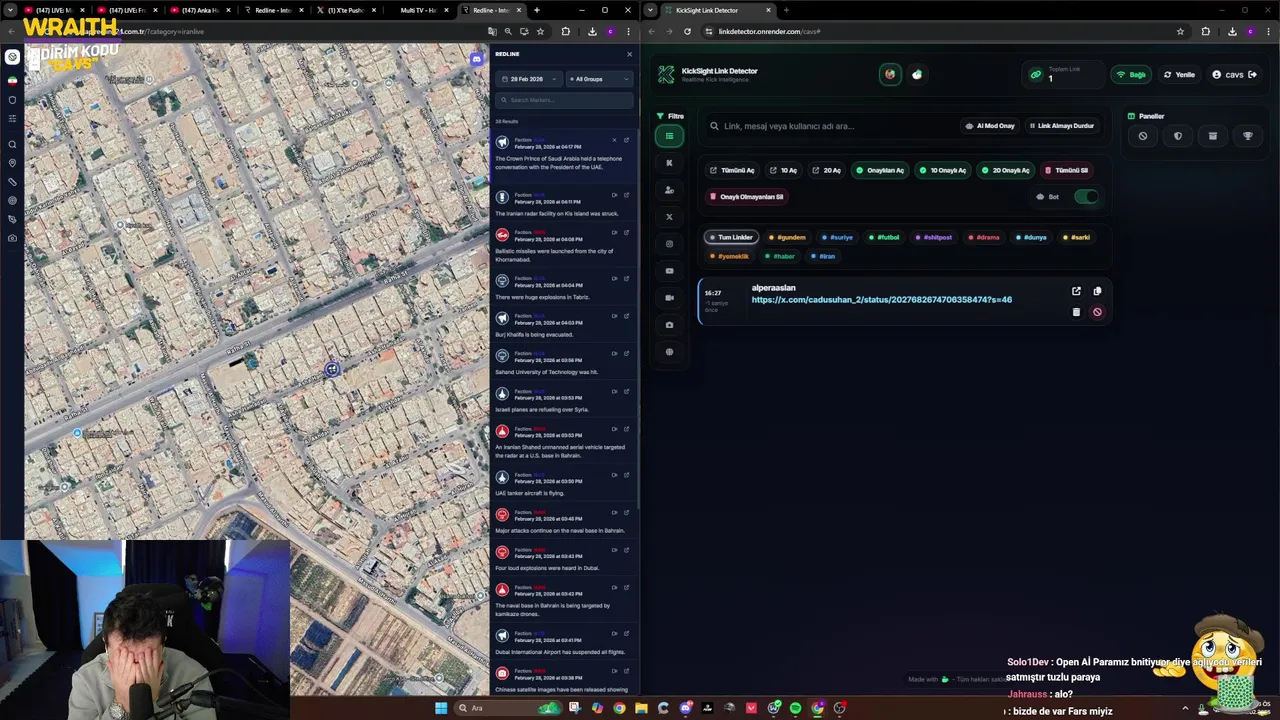Open the banned panel icon under Paneller
The width and height of the screenshot is (1280, 720).
(1143, 136)
